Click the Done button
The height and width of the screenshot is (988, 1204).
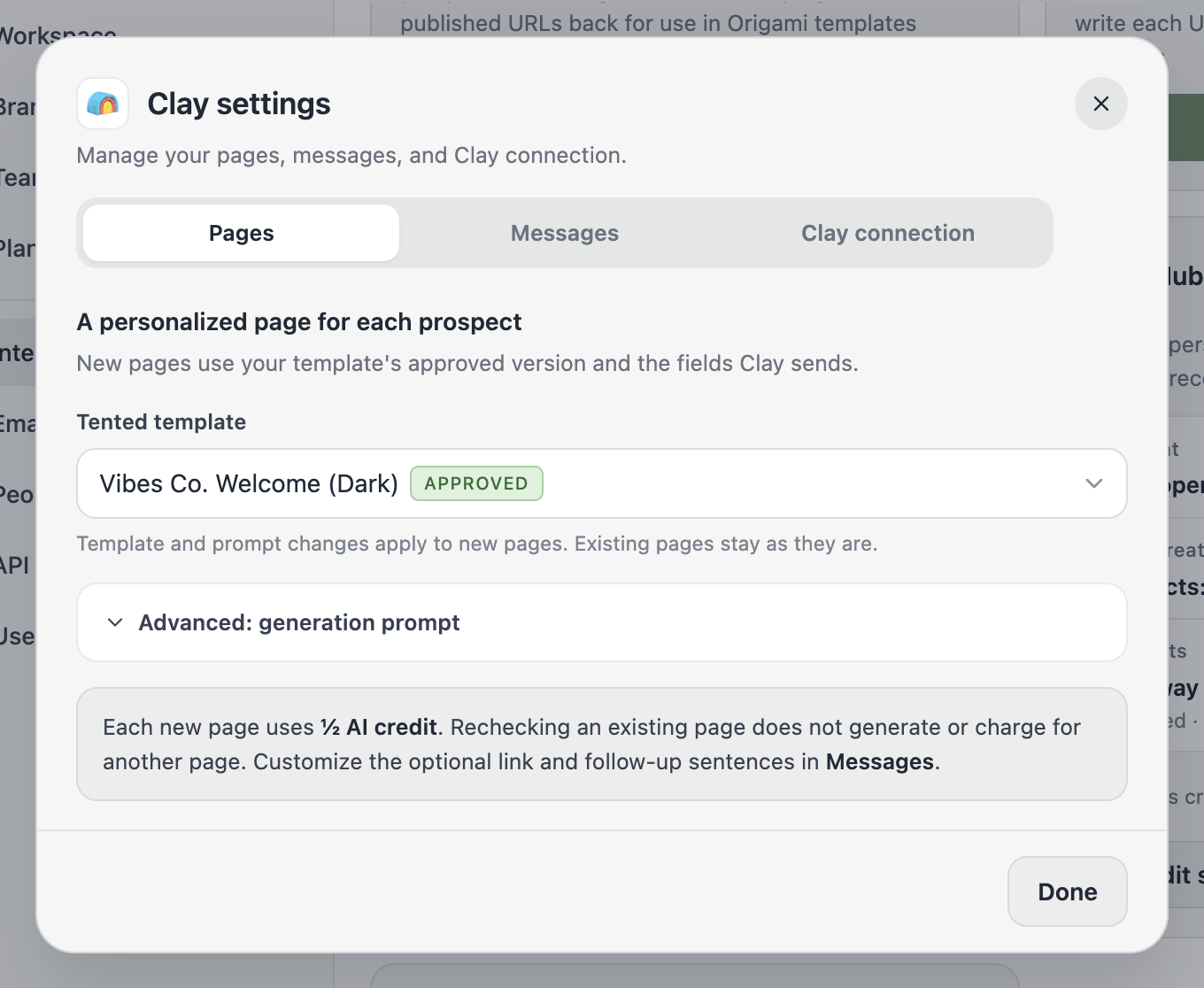pos(1067,892)
